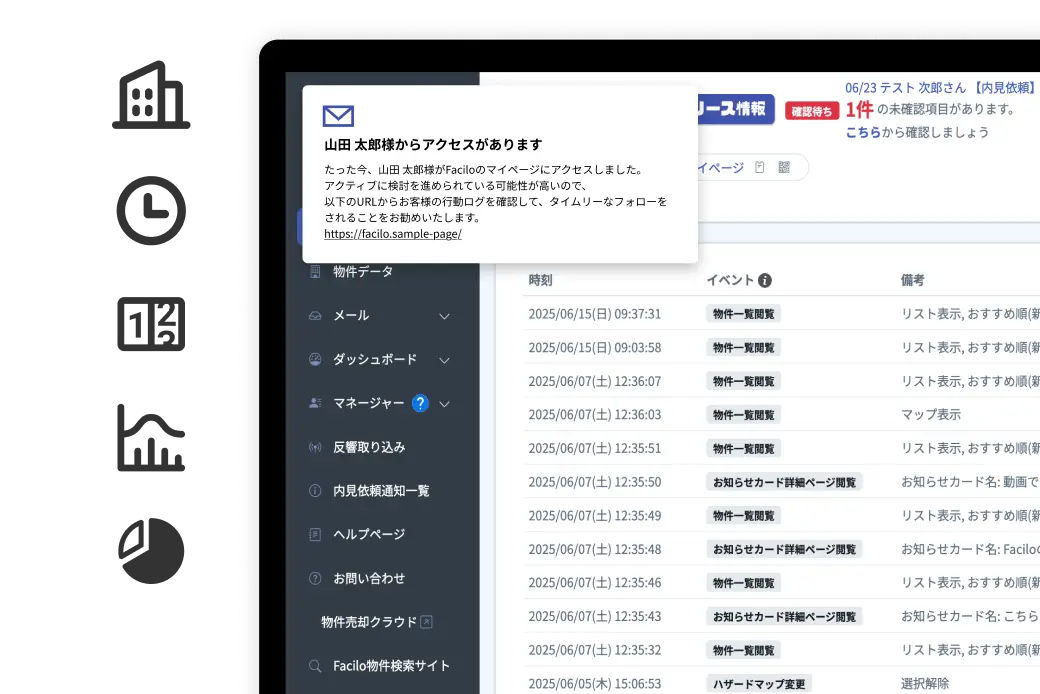1040x694 pixels.
Task: Expand the マネージャー sidebar section chevron
Action: [445, 404]
